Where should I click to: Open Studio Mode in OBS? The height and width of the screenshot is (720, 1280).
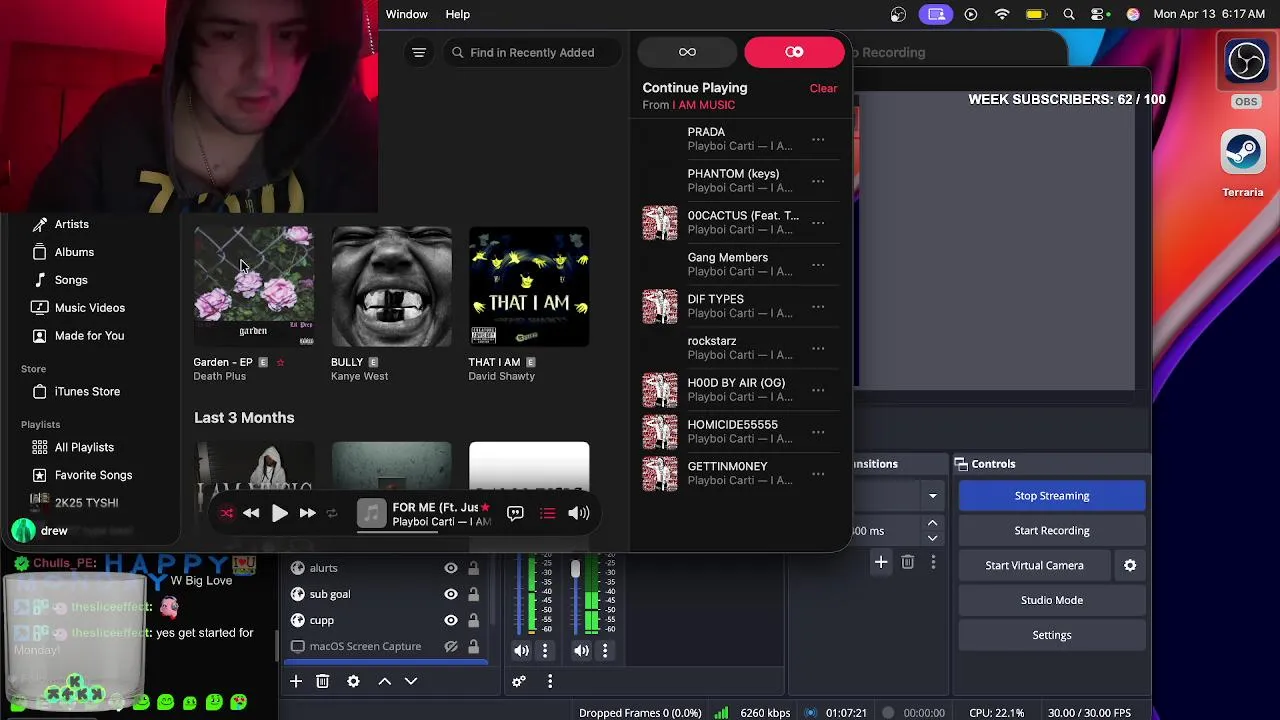[x=1052, y=600]
